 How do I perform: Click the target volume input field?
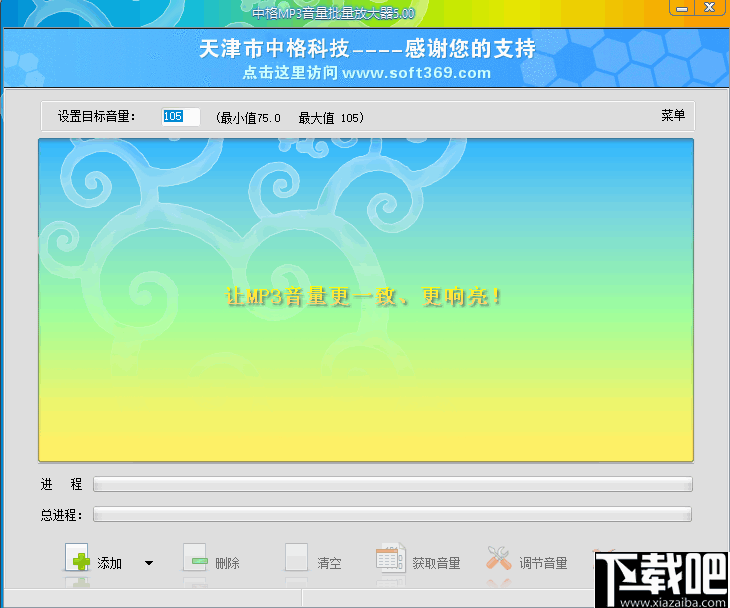(181, 116)
